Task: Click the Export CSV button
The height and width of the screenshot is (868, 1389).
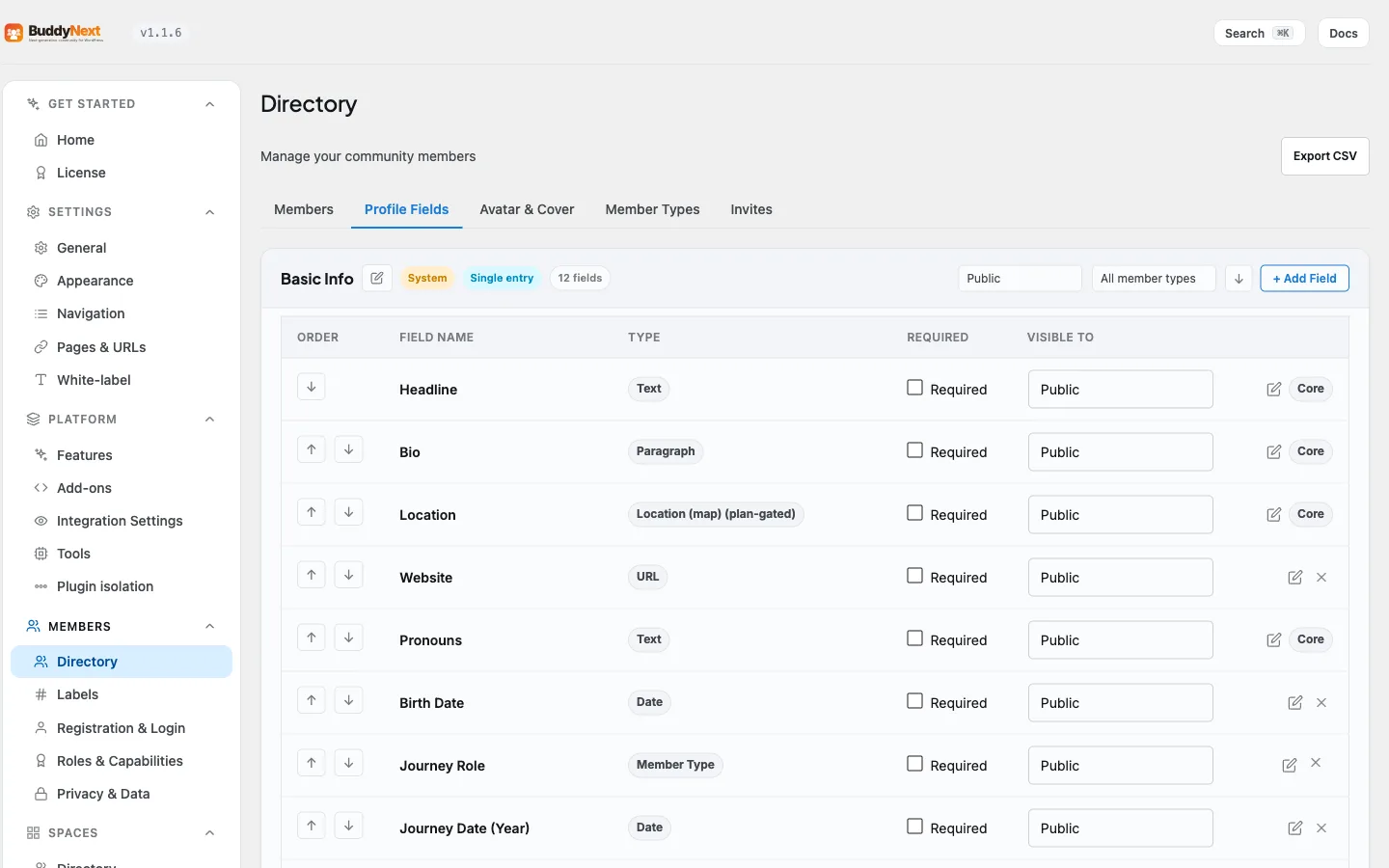Action: [1325, 156]
